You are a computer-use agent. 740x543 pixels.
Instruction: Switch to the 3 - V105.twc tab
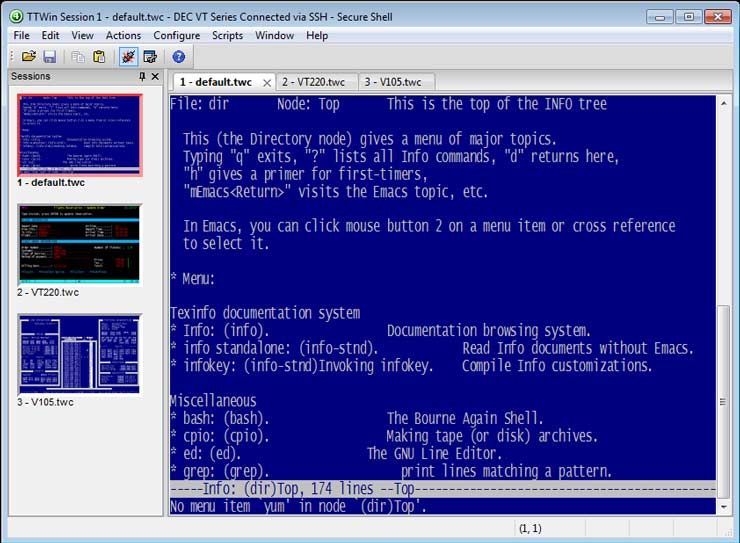tap(392, 82)
